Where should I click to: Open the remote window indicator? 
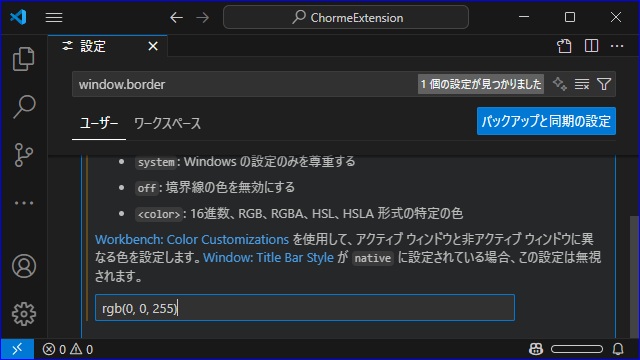(x=17, y=349)
